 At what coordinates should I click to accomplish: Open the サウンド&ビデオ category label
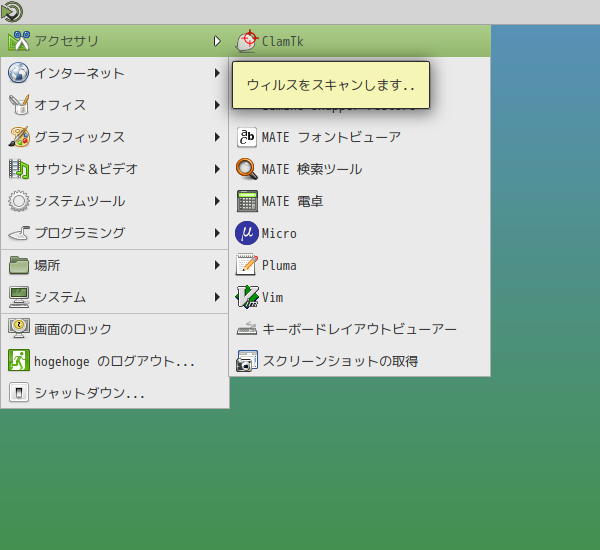pyautogui.click(x=86, y=169)
